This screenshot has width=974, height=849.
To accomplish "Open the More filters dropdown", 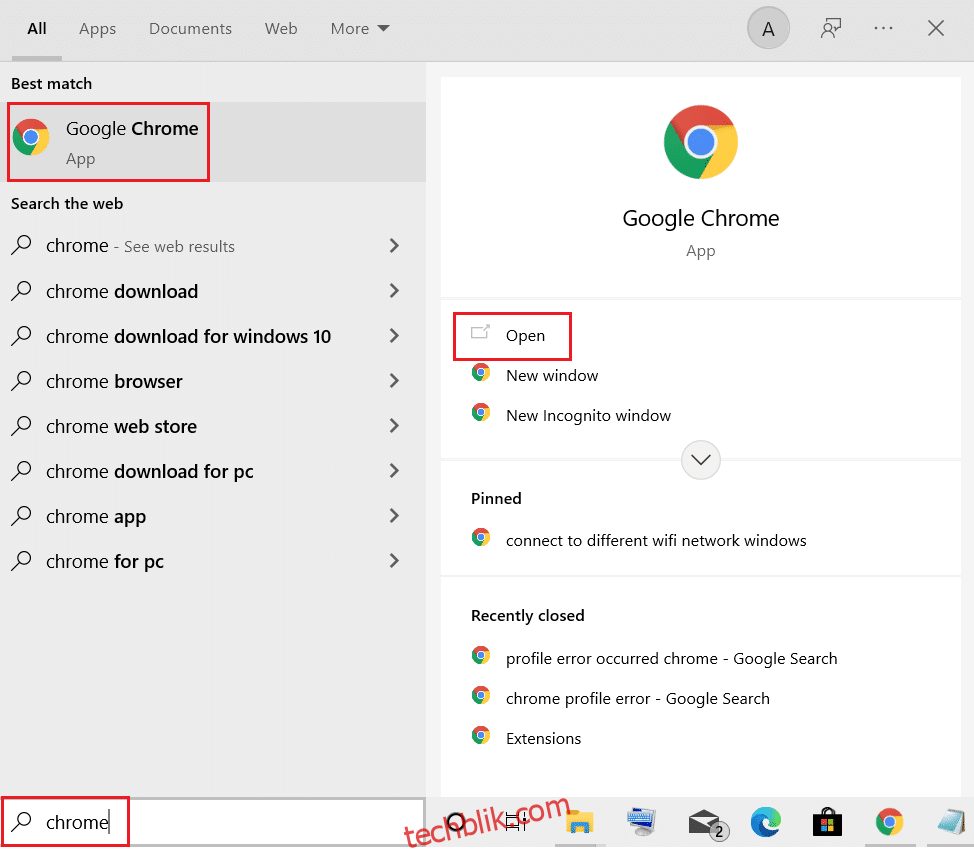I will tap(360, 29).
